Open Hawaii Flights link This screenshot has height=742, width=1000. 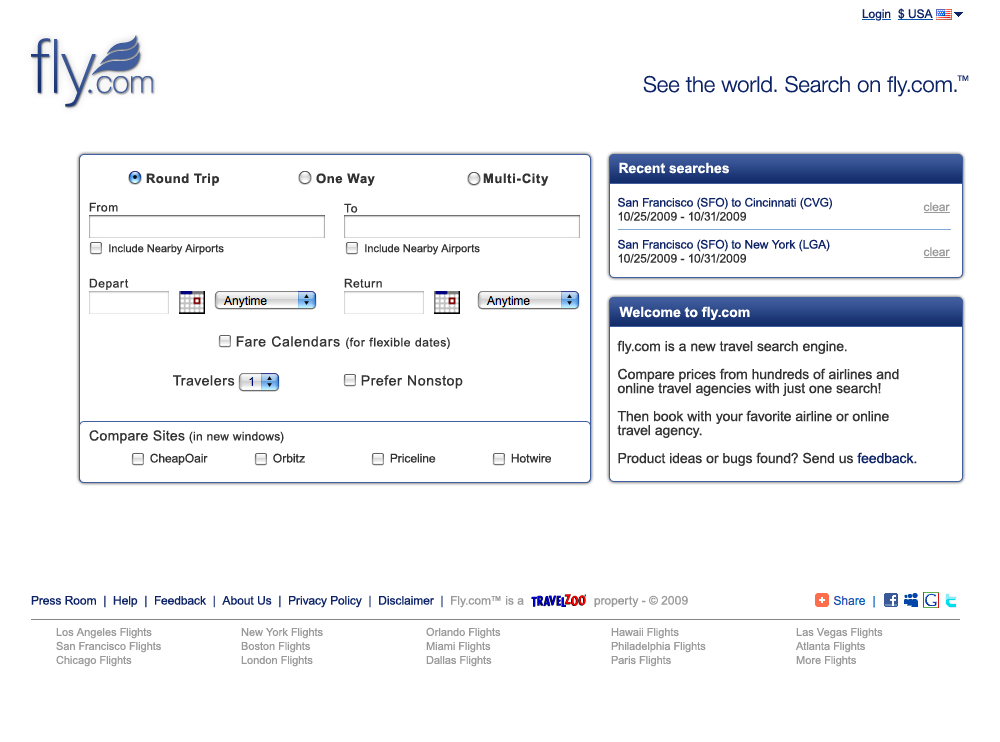click(645, 632)
